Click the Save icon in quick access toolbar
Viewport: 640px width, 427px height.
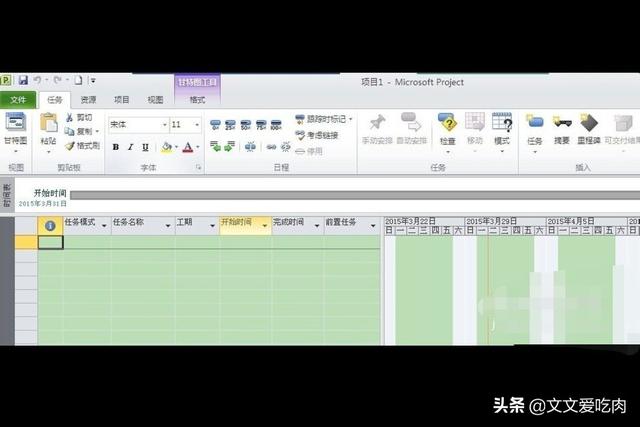pos(22,80)
